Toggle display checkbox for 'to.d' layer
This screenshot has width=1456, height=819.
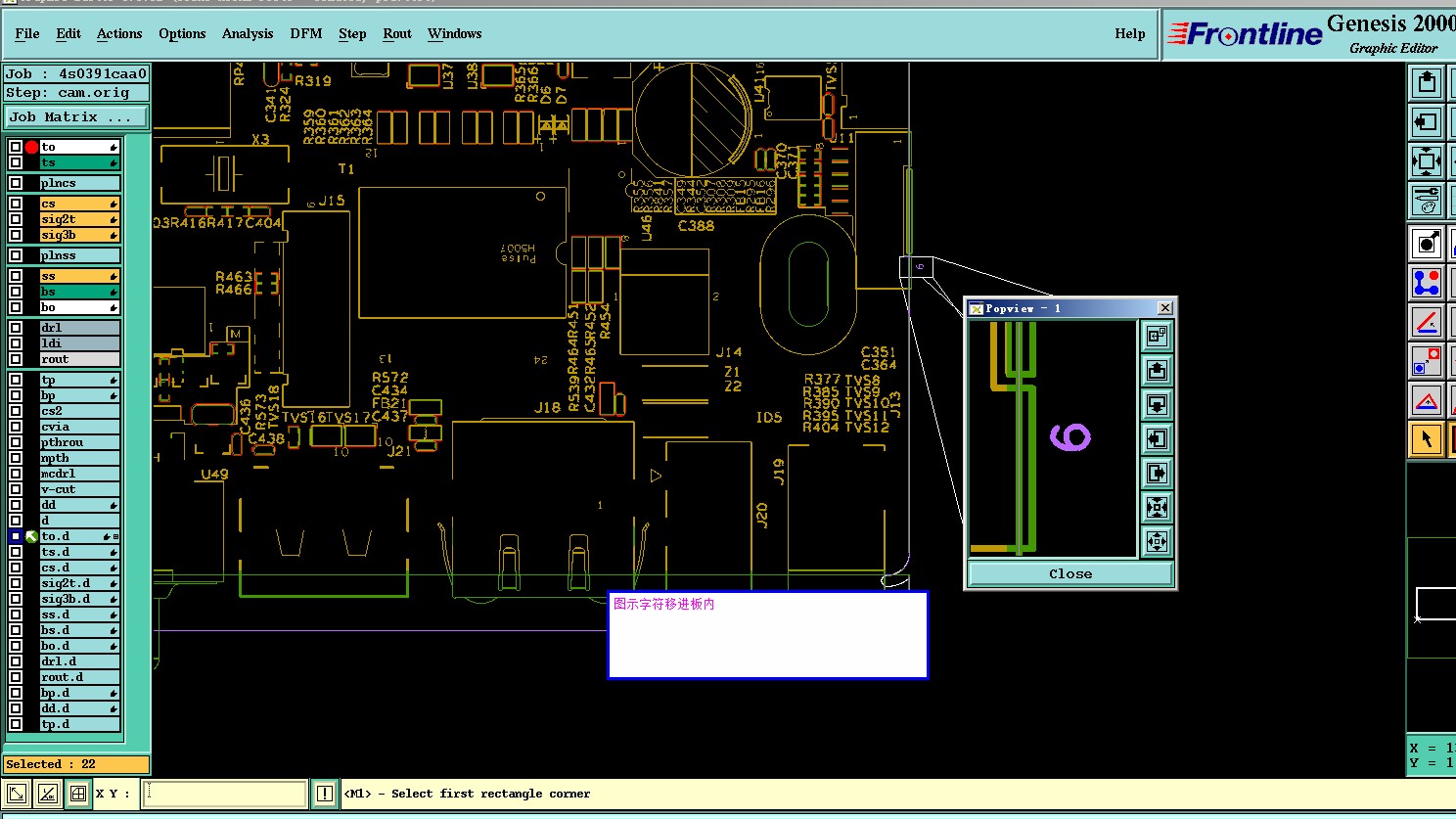pos(16,536)
